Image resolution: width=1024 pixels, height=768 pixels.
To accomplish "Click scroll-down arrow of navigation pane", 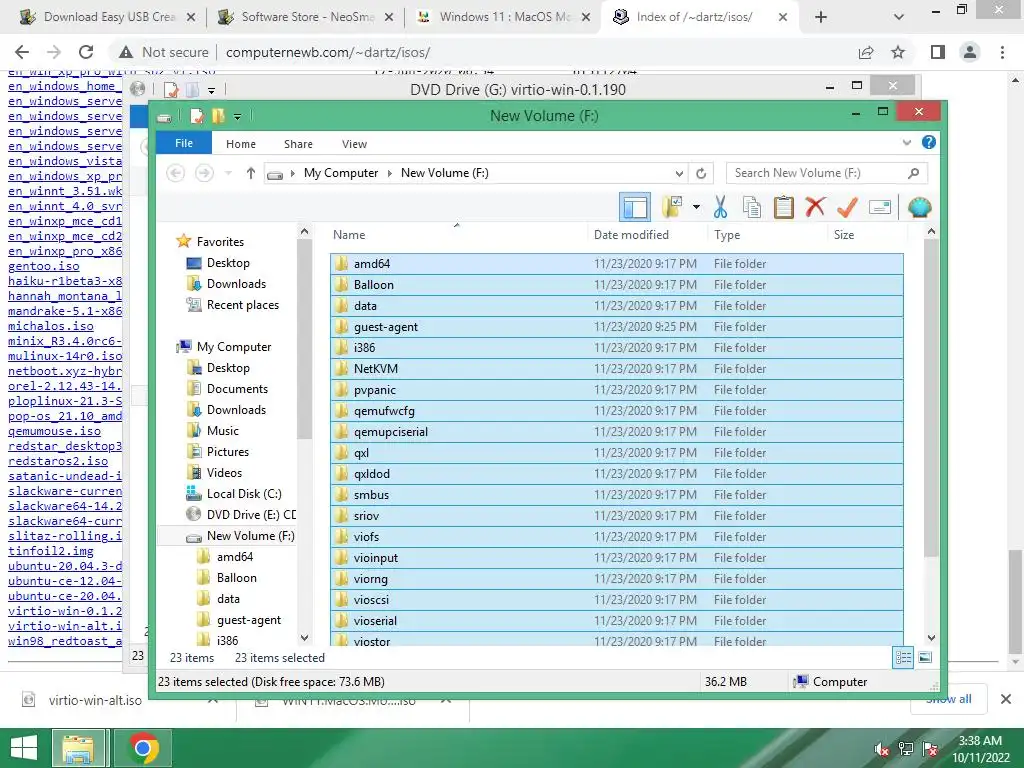I will click(x=304, y=638).
